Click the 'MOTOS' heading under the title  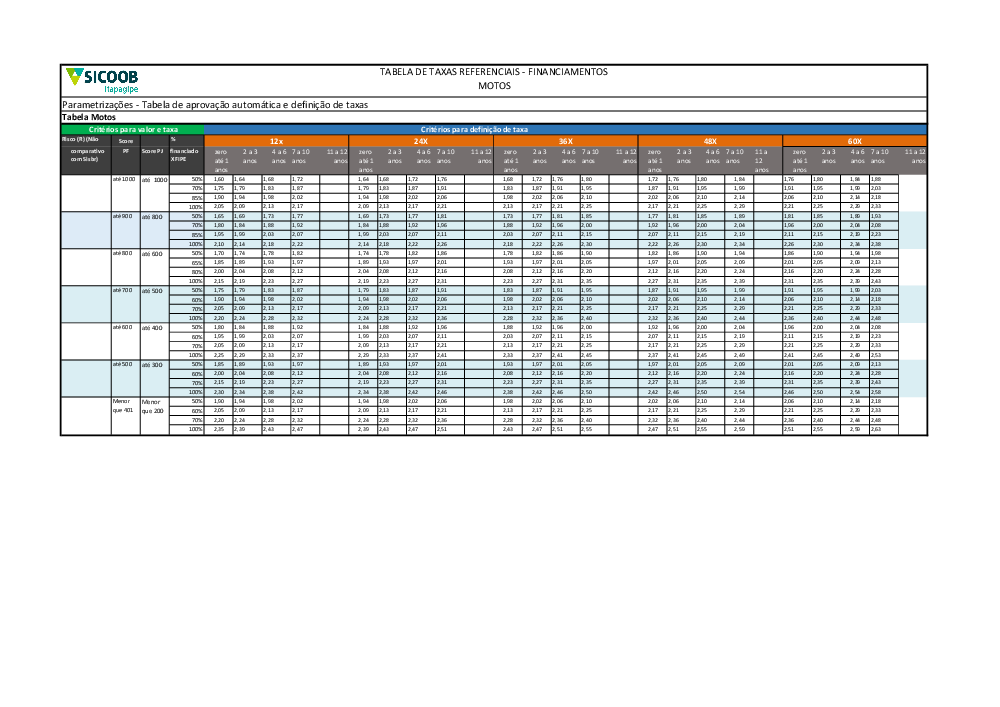(493, 86)
